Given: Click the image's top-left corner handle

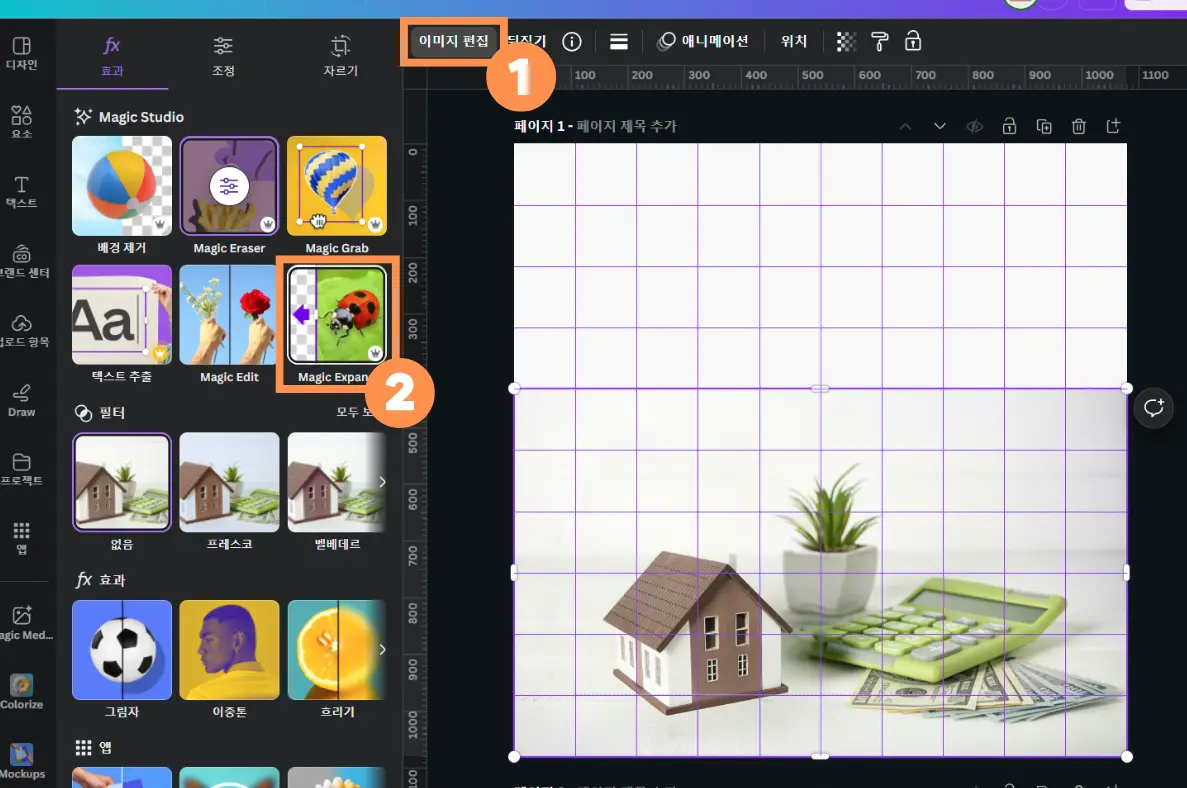Looking at the screenshot, I should click(x=514, y=388).
